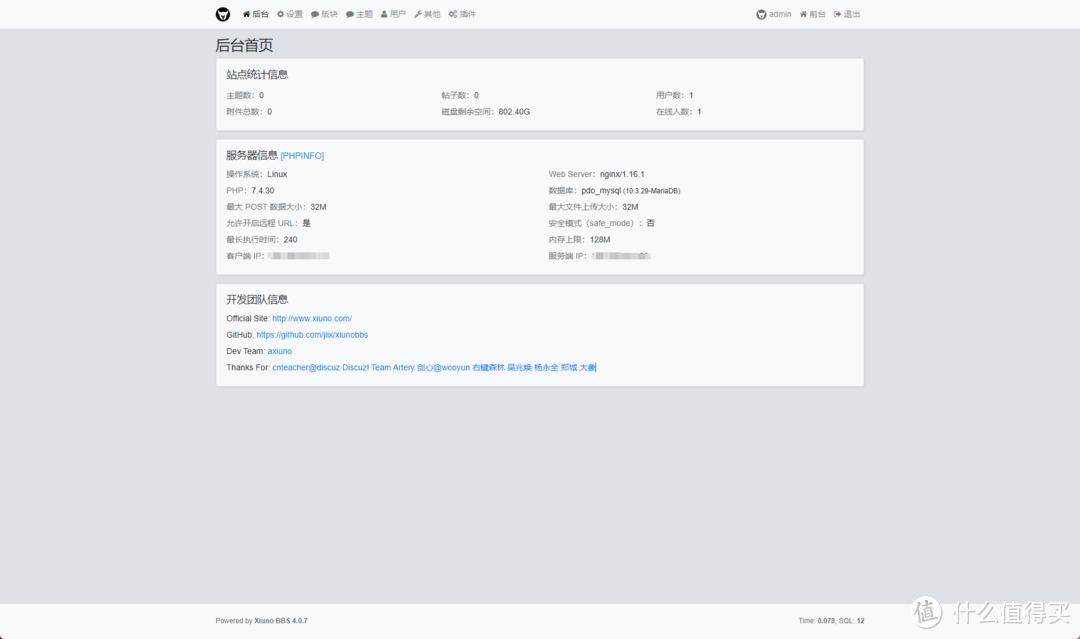Open the PHPINFO link

click(302, 155)
